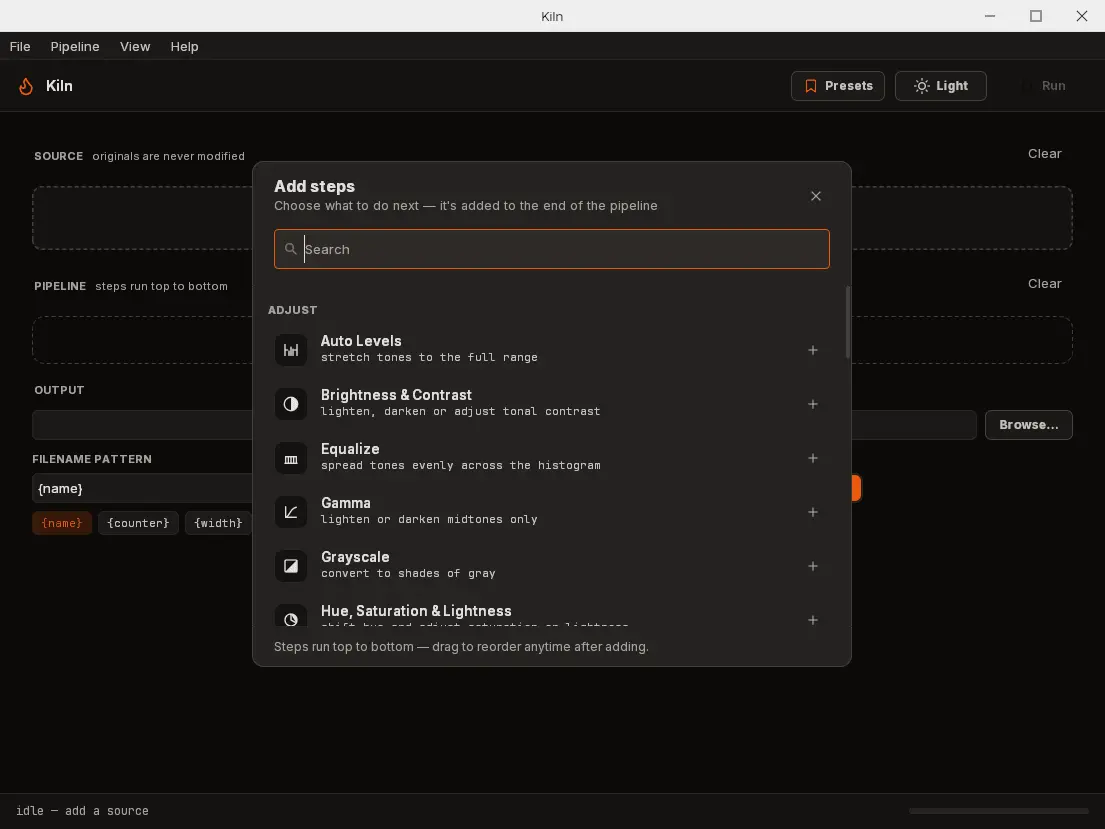The width and height of the screenshot is (1105, 829).
Task: Click the sun icon on Light button
Action: [921, 86]
